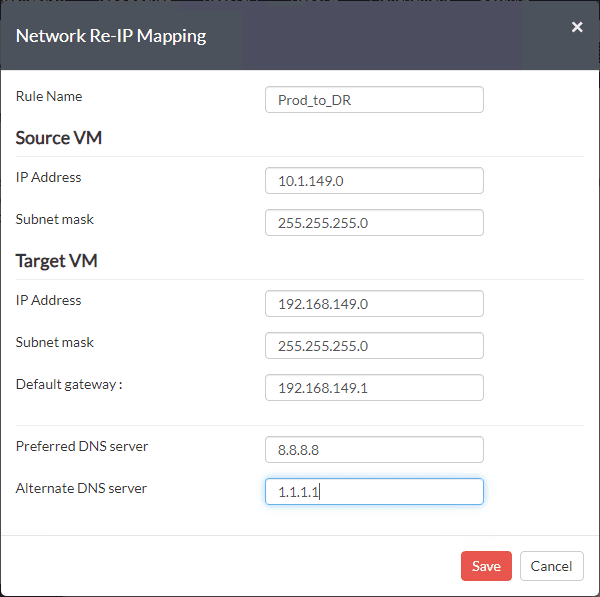Click the 'Alternate DNS server' label
This screenshot has width=600, height=597.
coord(81,488)
